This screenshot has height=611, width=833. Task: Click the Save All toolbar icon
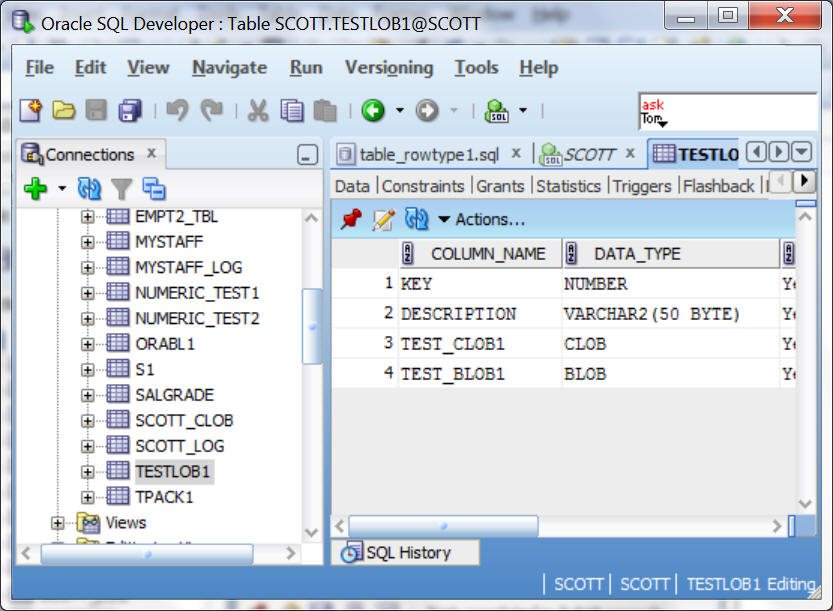130,111
